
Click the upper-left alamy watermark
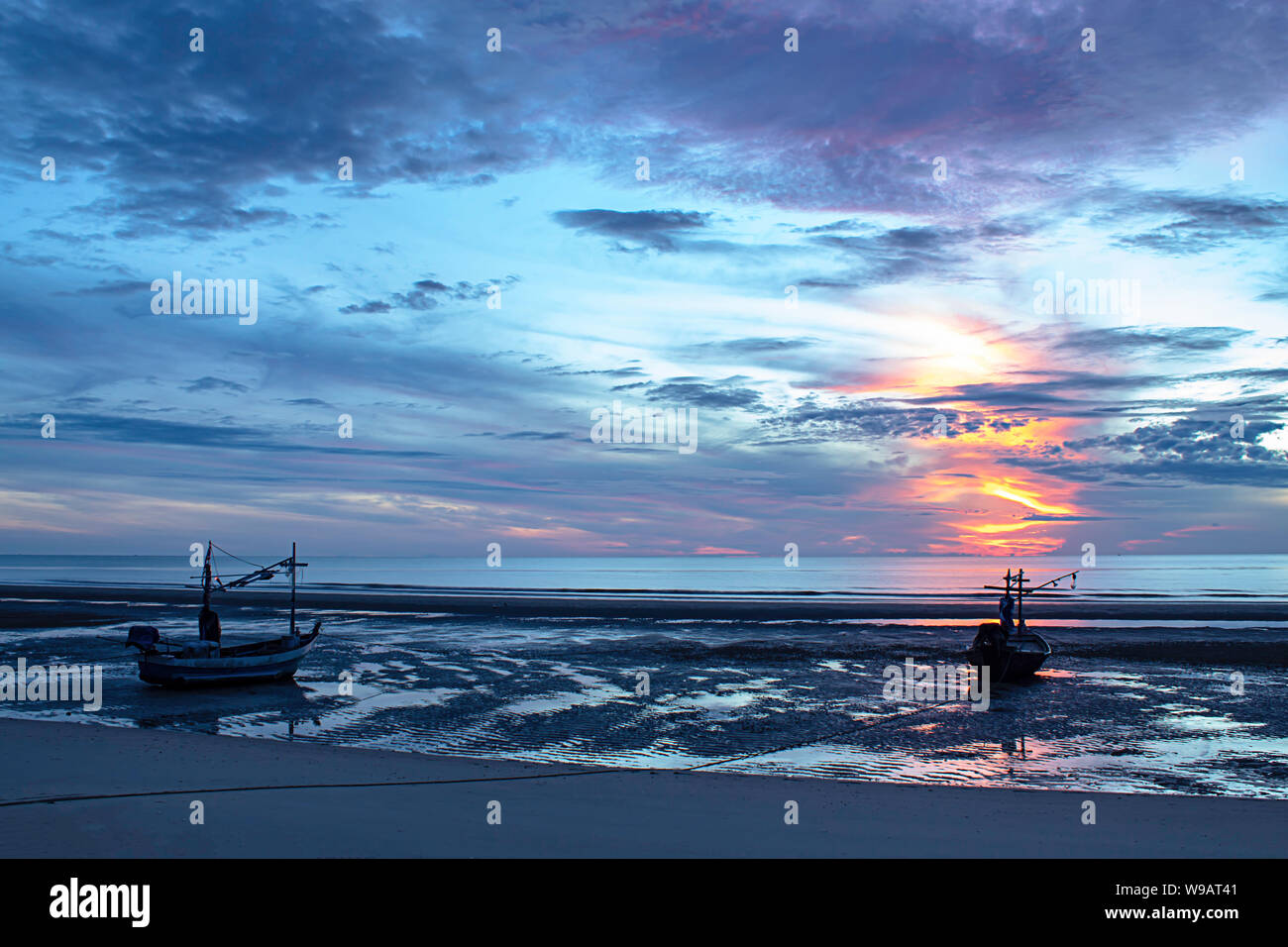pos(204,297)
